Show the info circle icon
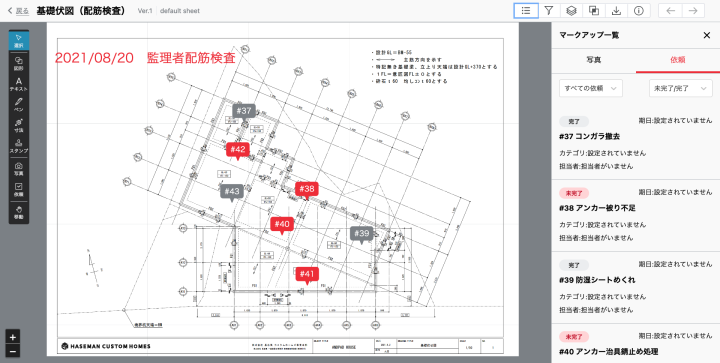This screenshot has height=363, width=720. [x=639, y=11]
